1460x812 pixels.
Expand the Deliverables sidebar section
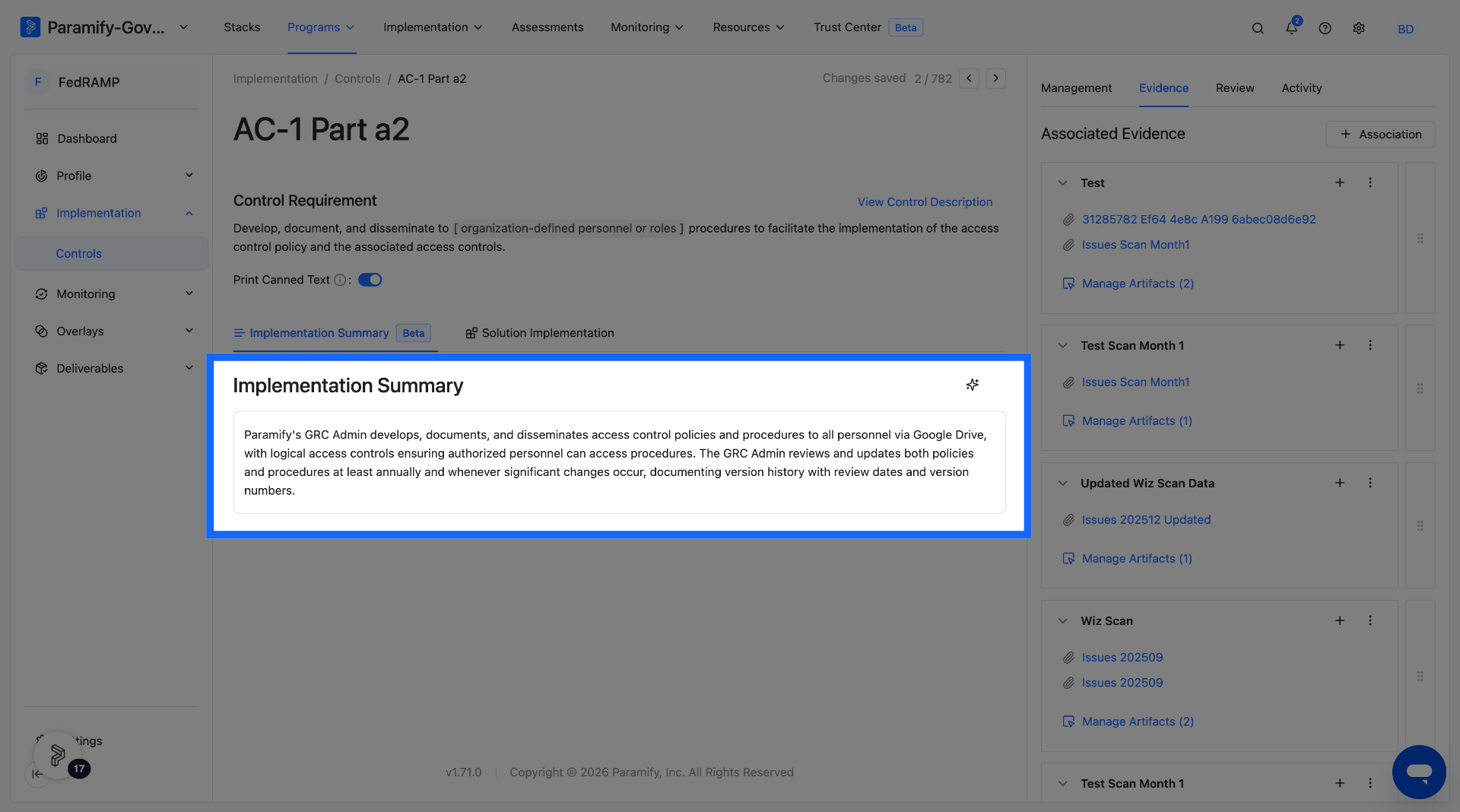189,368
